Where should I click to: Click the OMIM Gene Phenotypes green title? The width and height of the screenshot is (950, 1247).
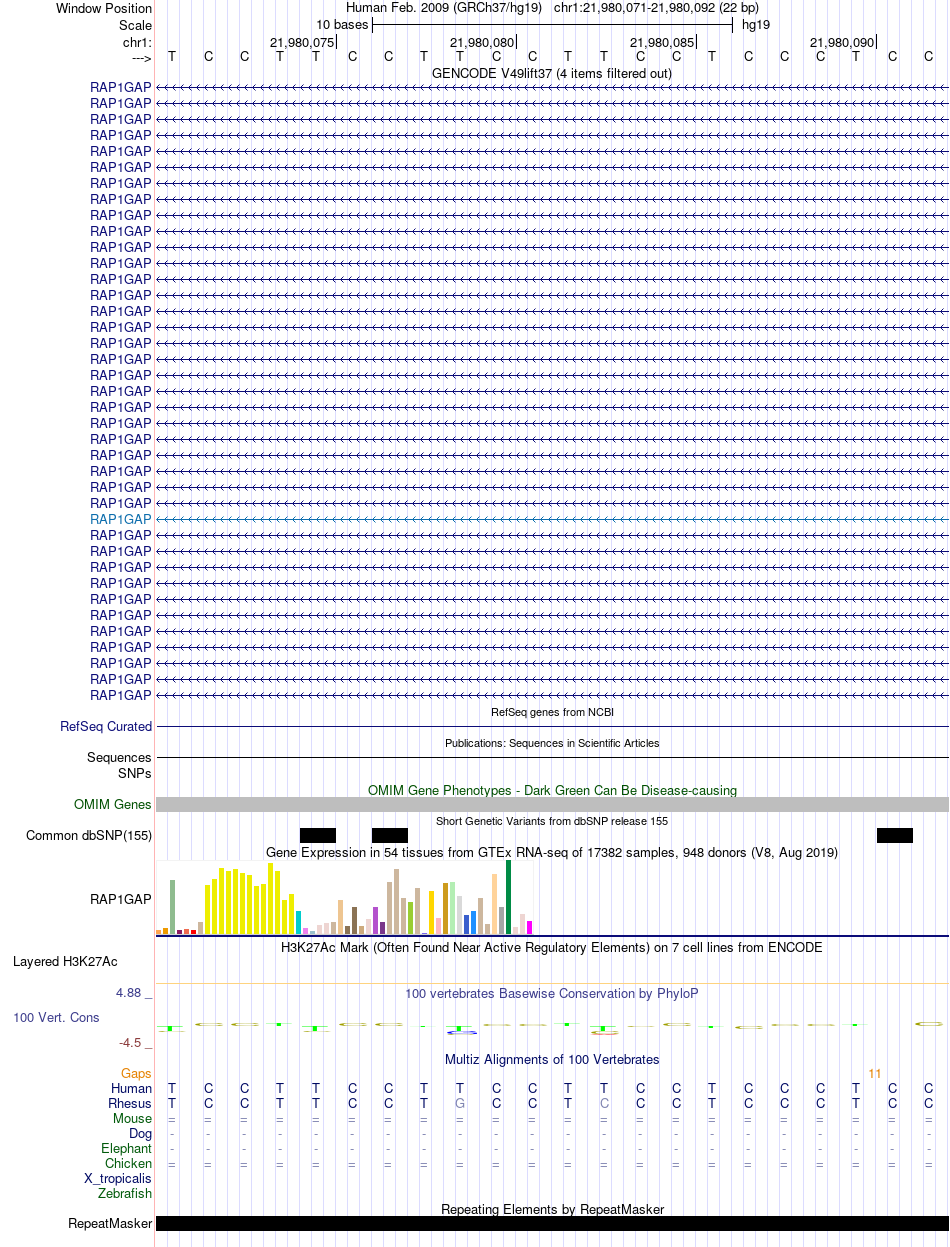(552, 790)
